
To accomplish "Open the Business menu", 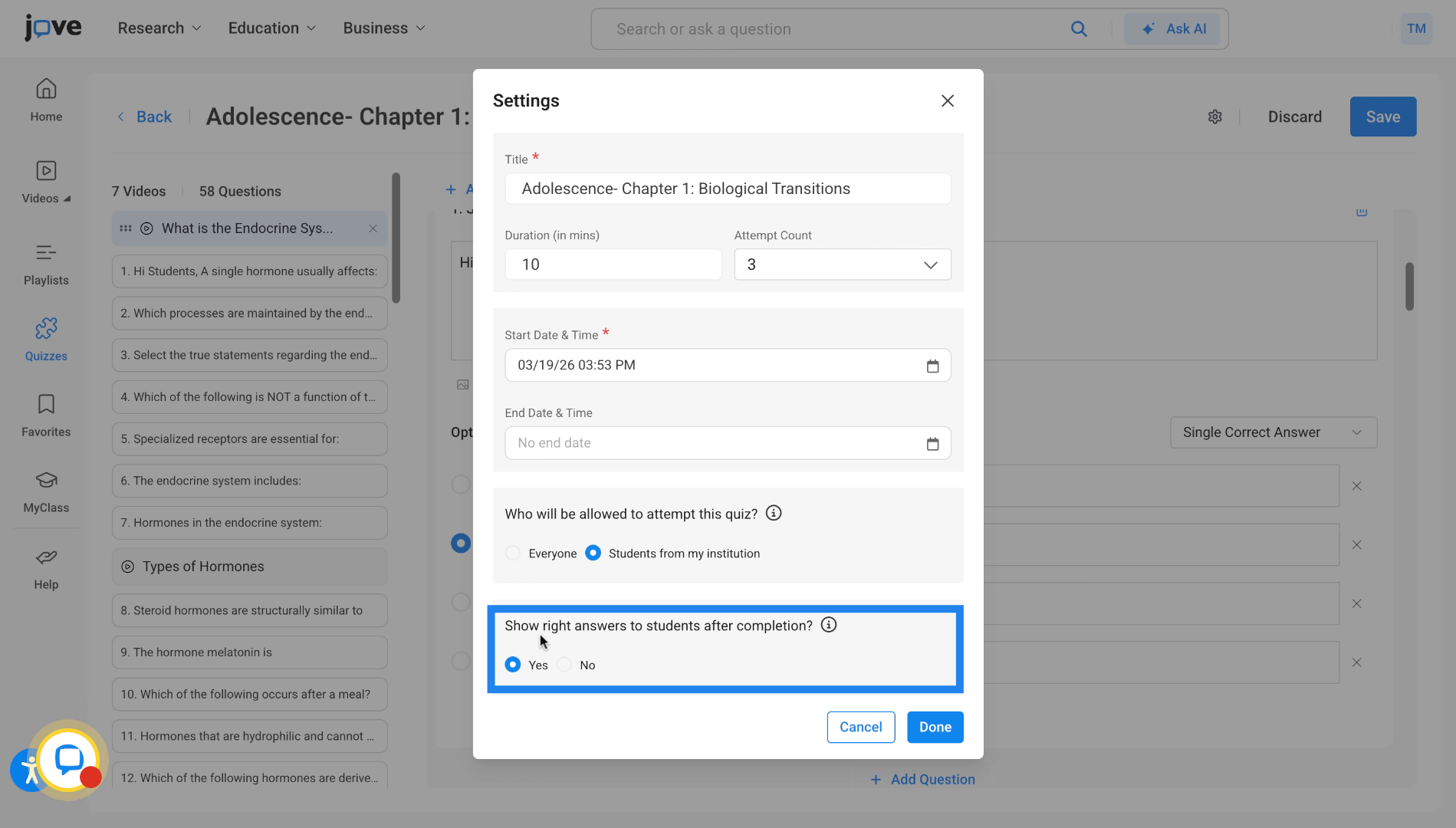I will click(x=383, y=28).
